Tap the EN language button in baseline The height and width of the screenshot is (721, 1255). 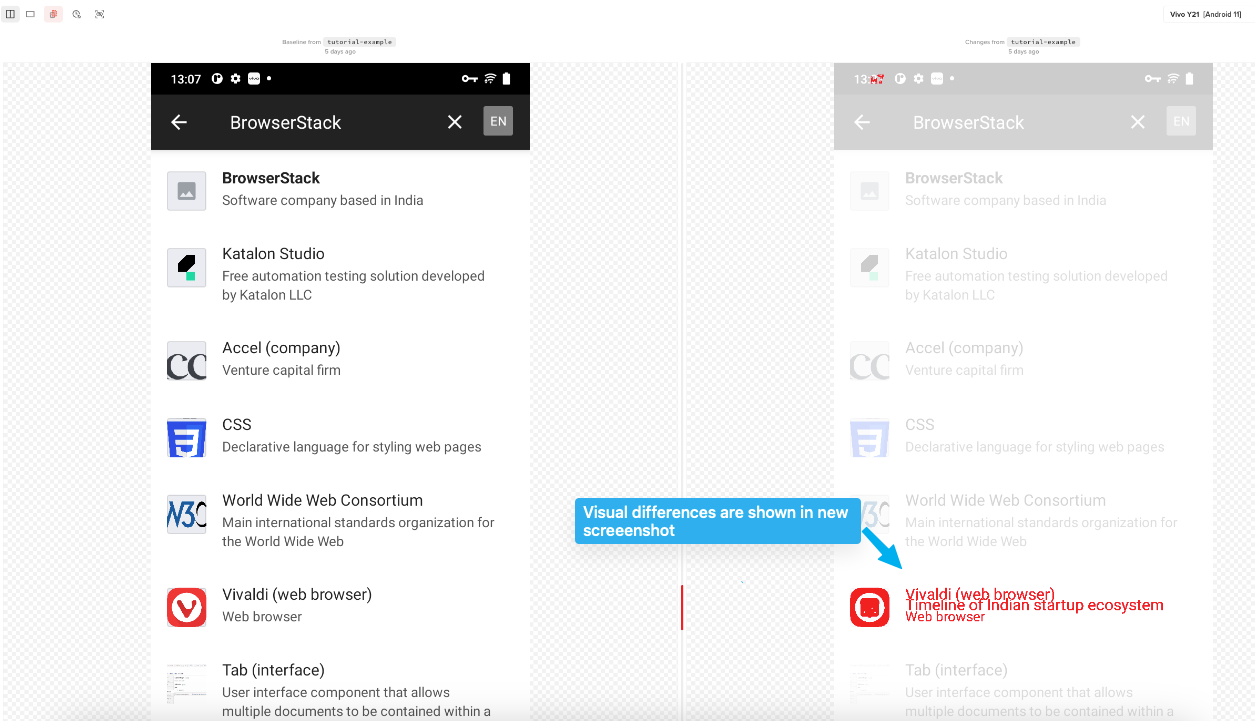click(498, 122)
